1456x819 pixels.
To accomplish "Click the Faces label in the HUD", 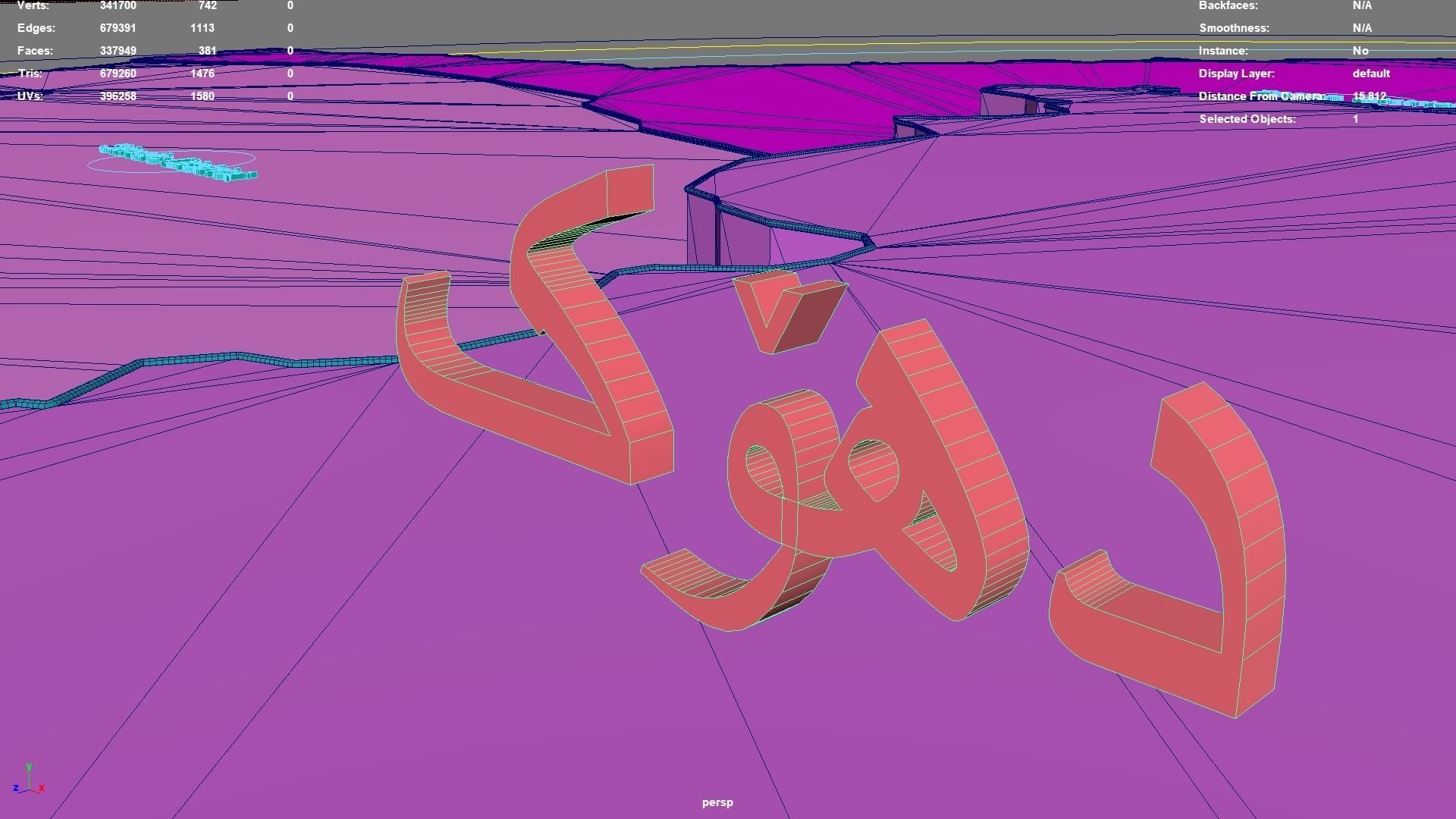I will (35, 51).
